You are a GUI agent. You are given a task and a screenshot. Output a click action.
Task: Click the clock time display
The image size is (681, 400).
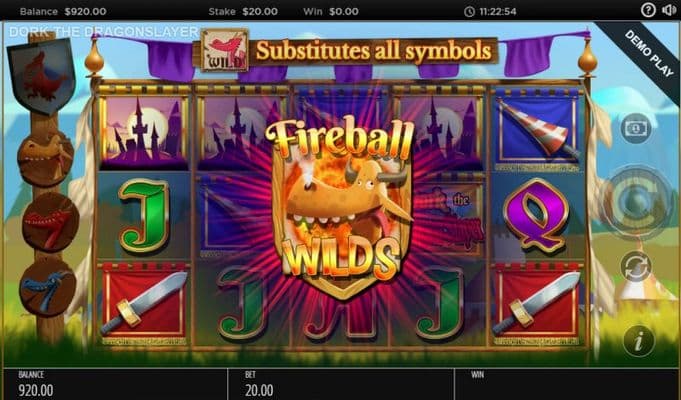pos(490,12)
